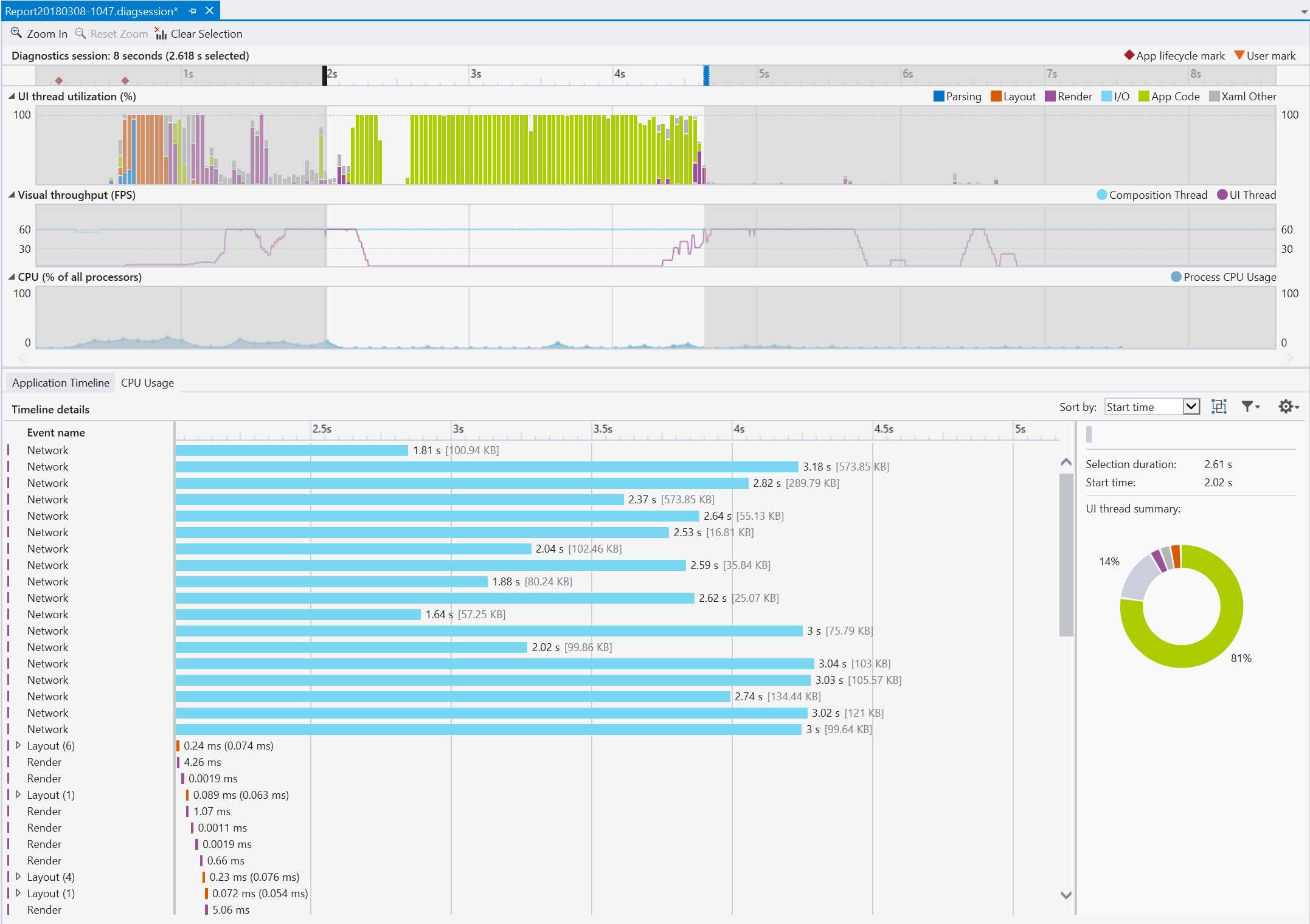Click the Xaml Other gray legend swatch
Screen dimensions: 1310x924
tap(1215, 96)
